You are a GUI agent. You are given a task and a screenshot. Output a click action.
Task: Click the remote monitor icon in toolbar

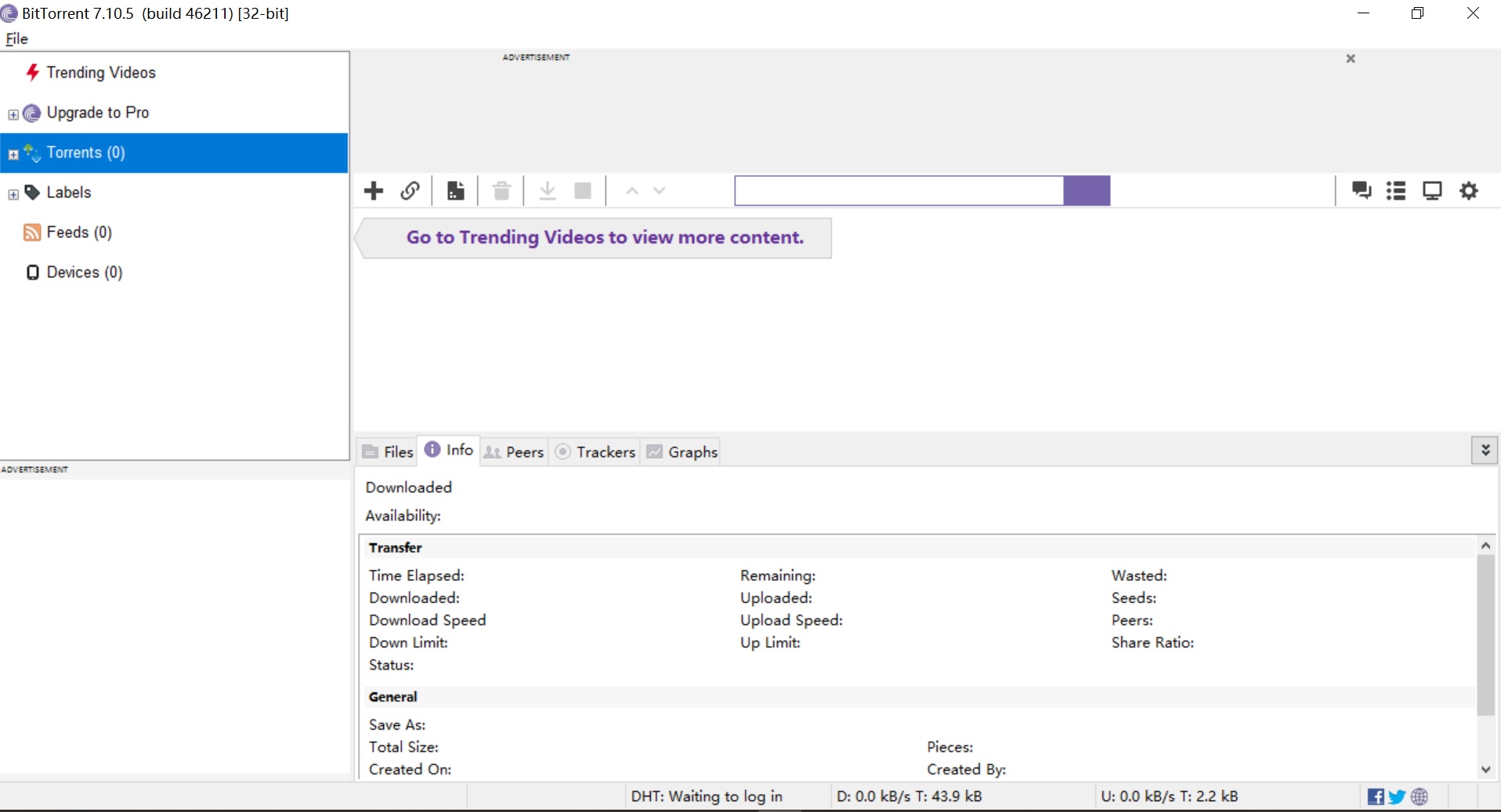pos(1432,190)
